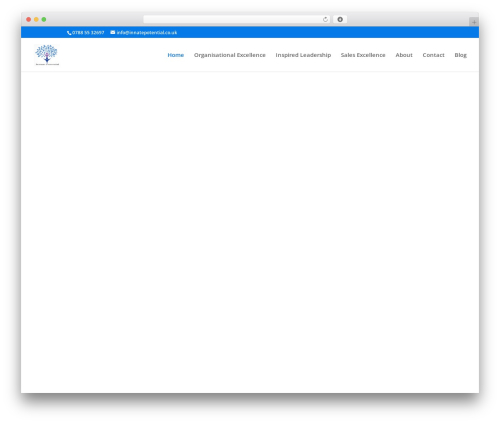
Task: Select Sales Excellence in navigation
Action: [x=363, y=55]
